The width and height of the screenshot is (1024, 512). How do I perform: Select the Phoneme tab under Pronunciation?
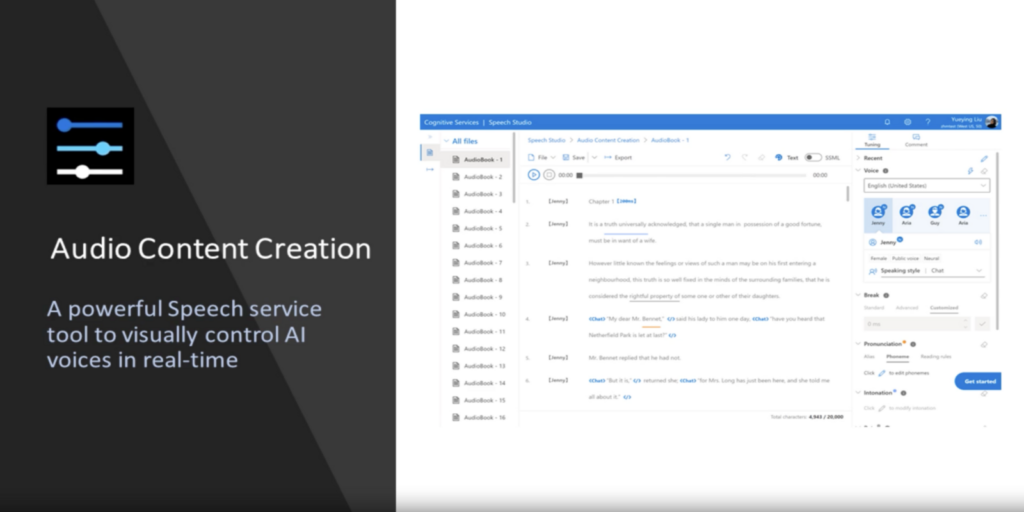click(897, 356)
